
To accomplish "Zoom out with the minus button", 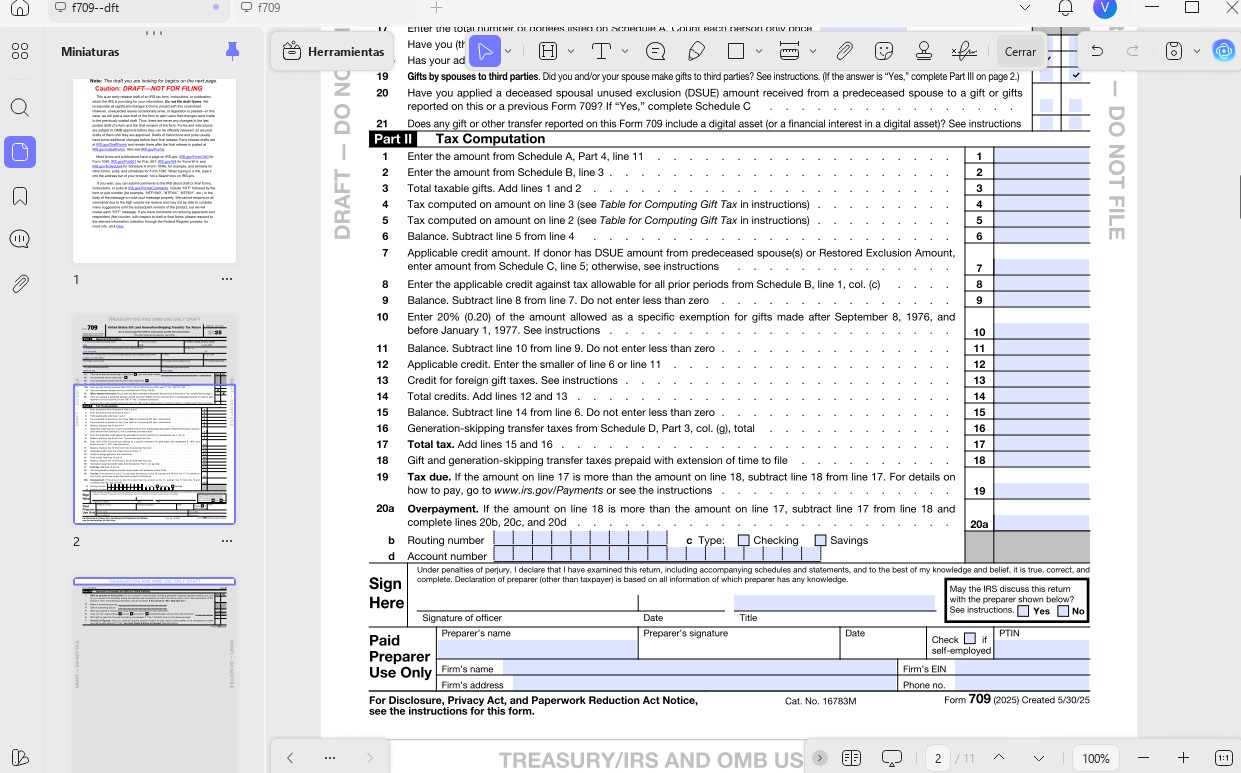I will [1144, 758].
